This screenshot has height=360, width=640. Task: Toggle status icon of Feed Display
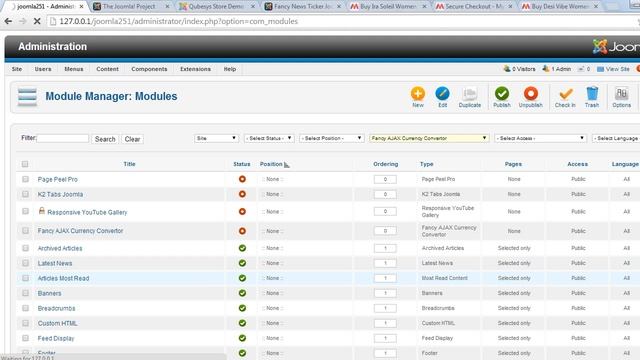242,338
